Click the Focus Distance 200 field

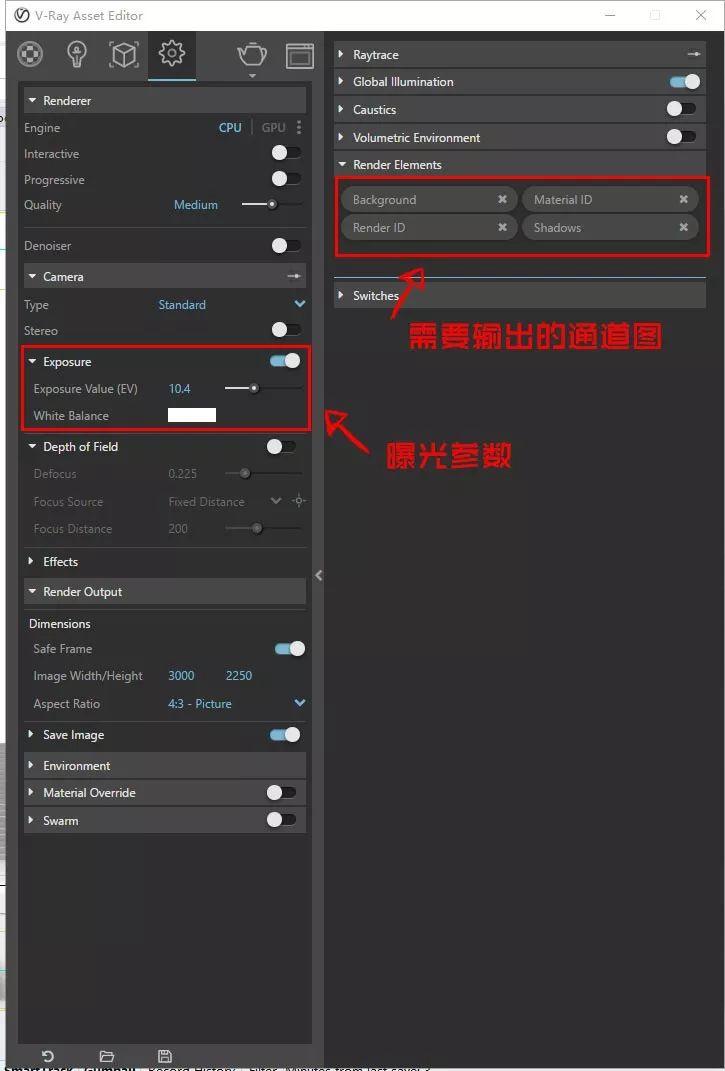click(178, 529)
